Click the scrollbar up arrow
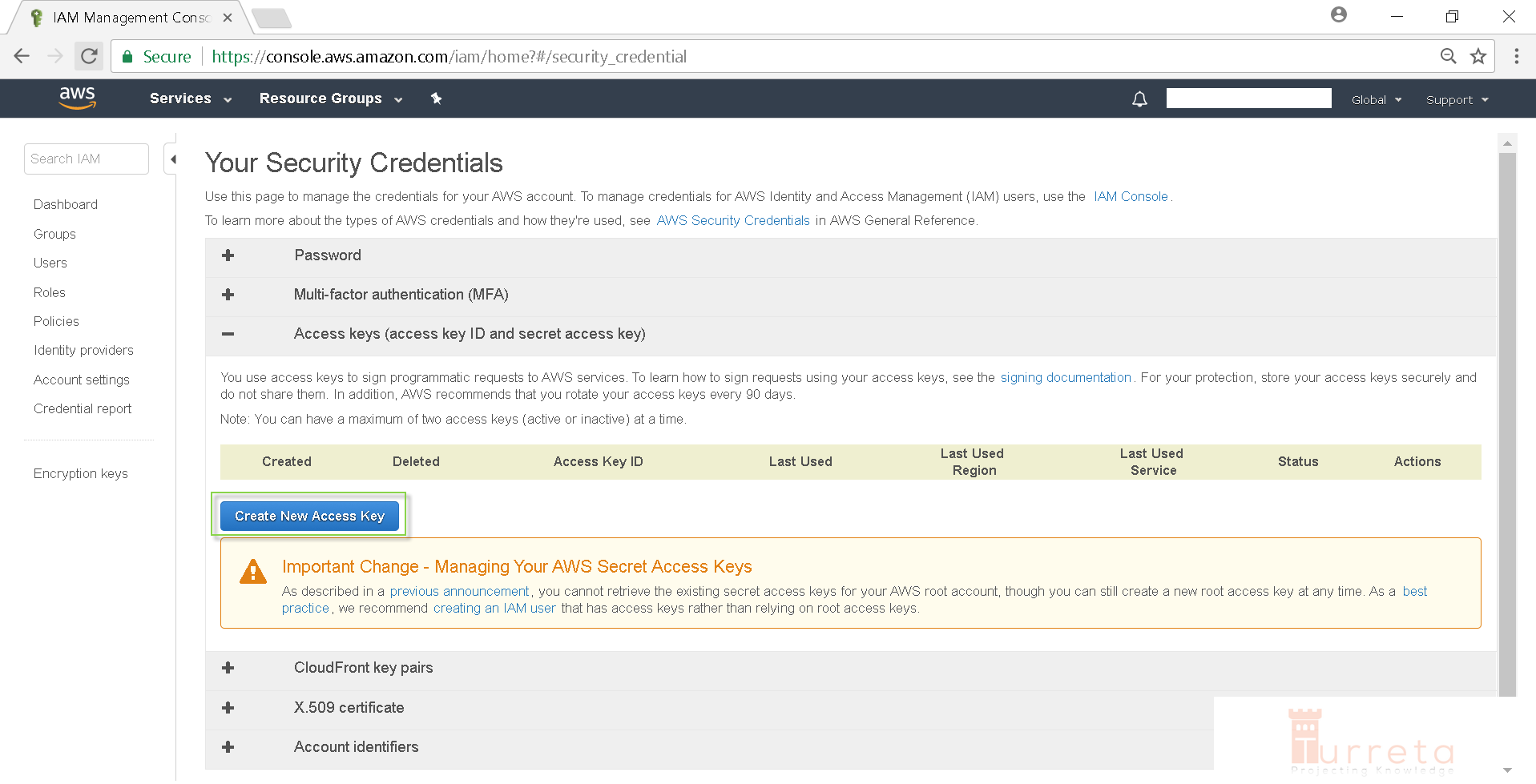The height and width of the screenshot is (784, 1536). [1507, 143]
